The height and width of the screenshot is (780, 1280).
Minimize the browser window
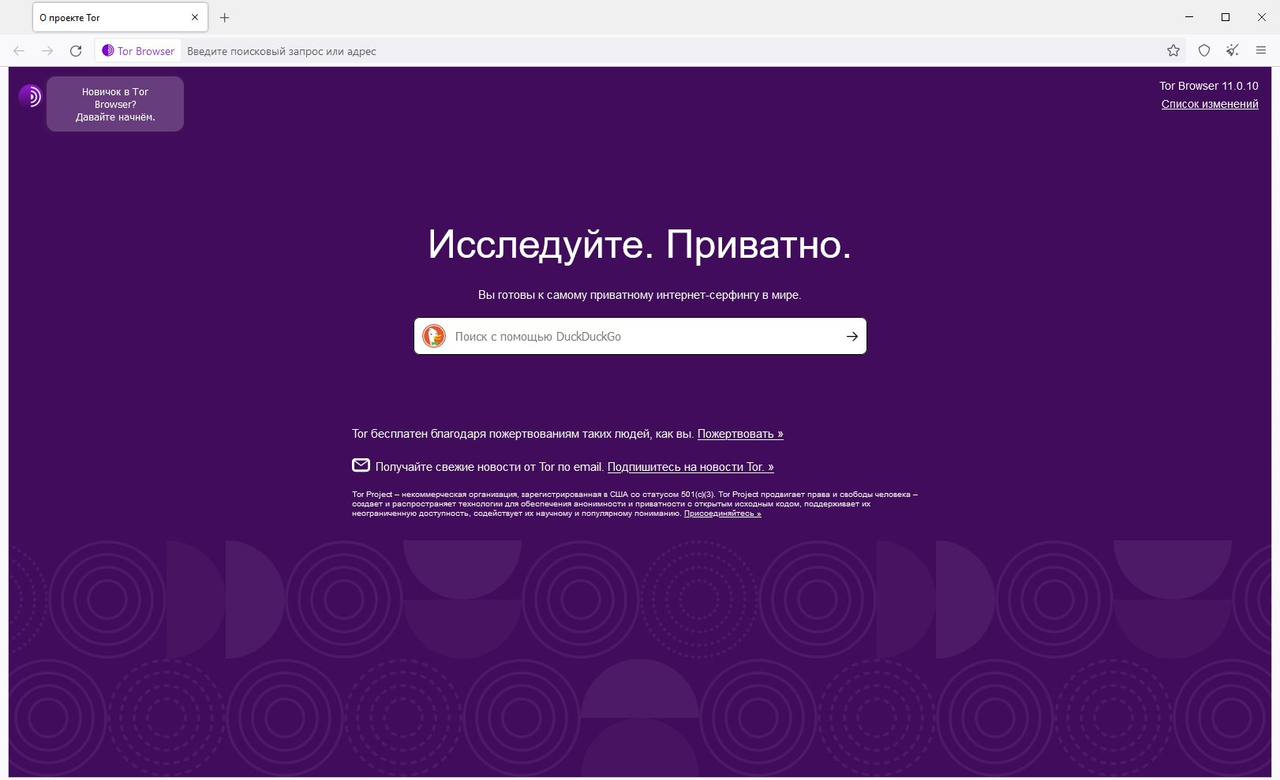(x=1190, y=17)
